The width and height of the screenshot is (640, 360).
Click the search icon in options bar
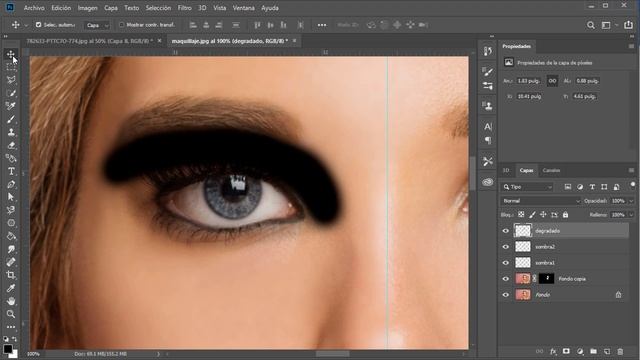coord(591,25)
